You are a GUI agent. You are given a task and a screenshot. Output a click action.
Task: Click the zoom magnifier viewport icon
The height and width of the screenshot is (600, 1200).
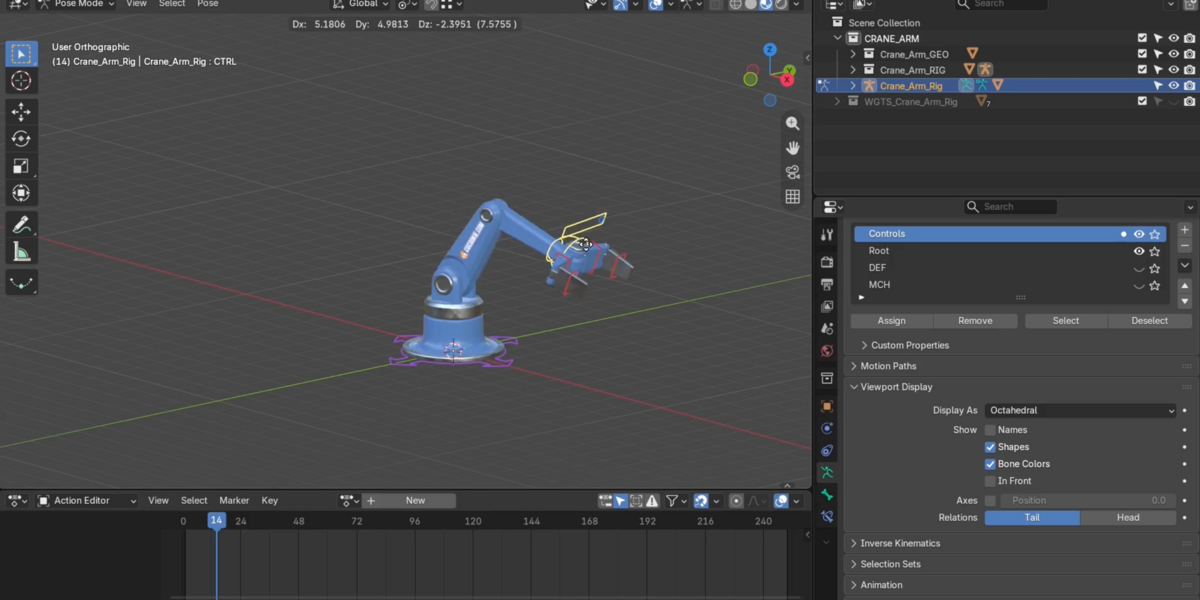(793, 123)
